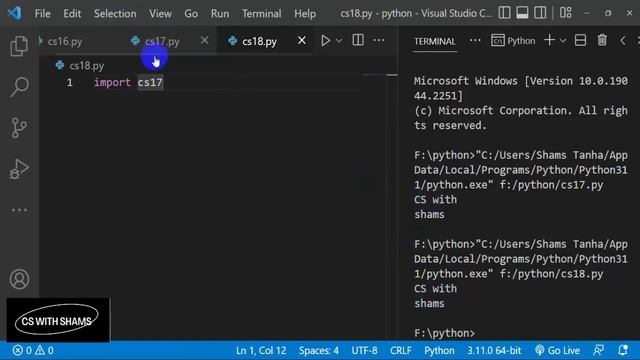
Task: Open errors and warnings in status bar
Action: 33,350
